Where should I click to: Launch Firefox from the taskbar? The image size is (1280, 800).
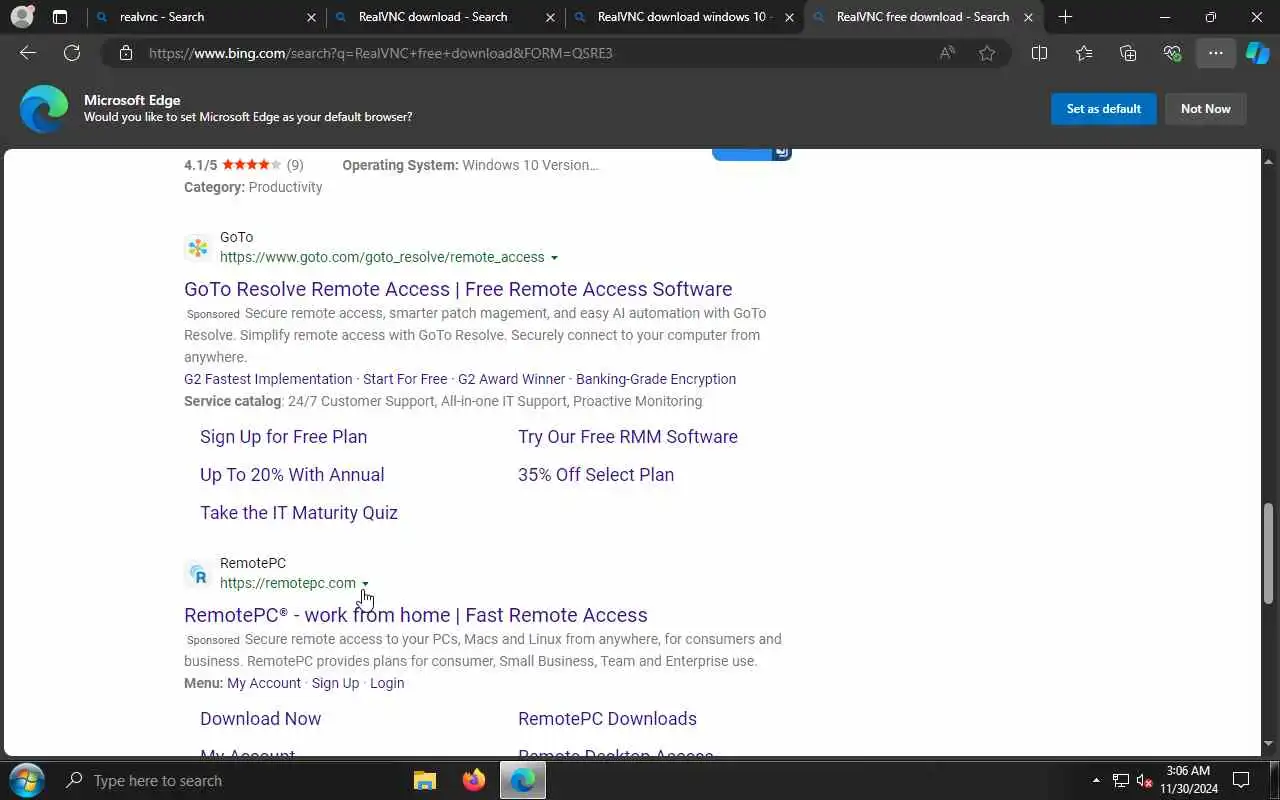point(474,780)
